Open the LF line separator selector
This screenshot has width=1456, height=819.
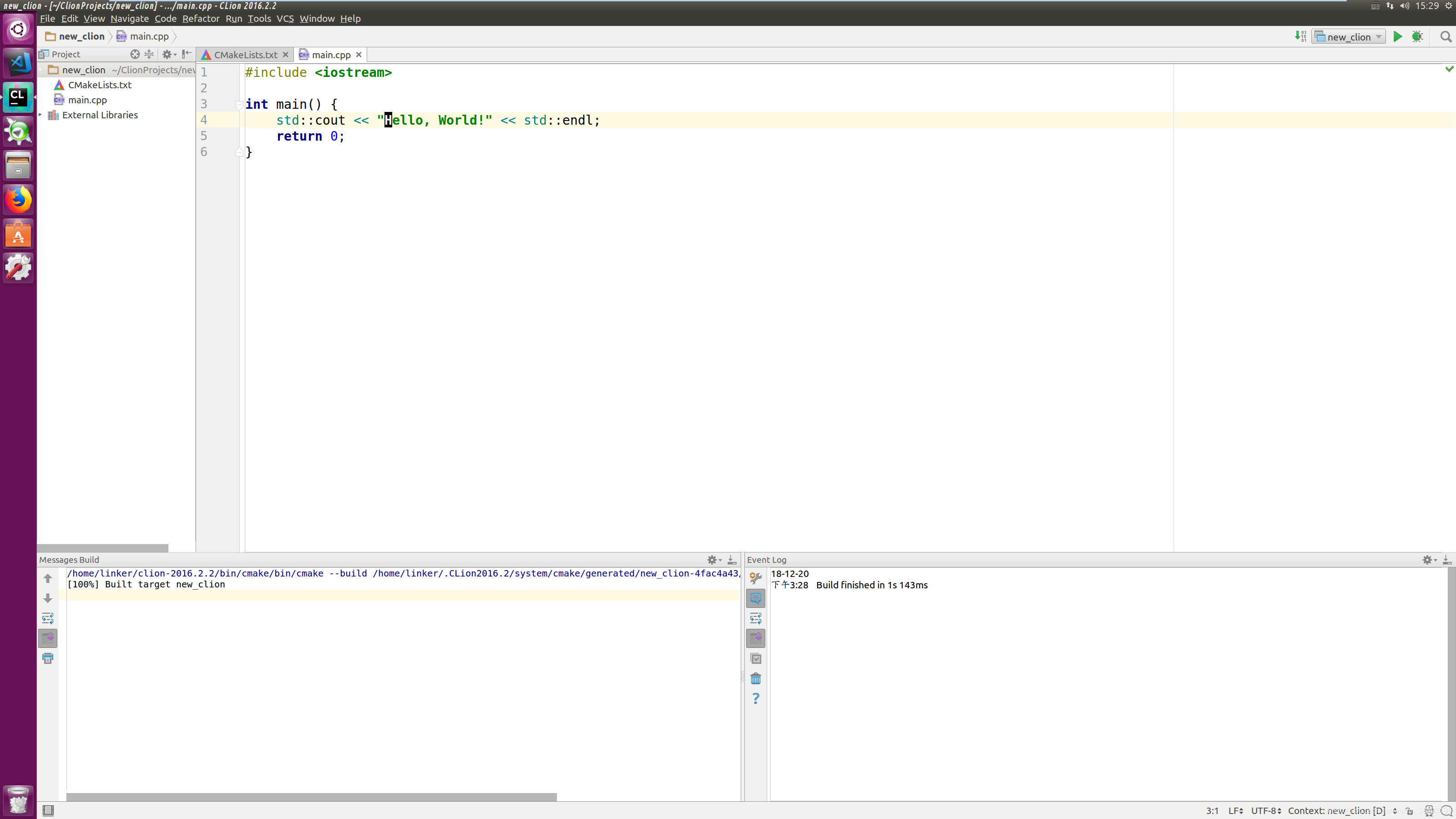pos(1236,810)
